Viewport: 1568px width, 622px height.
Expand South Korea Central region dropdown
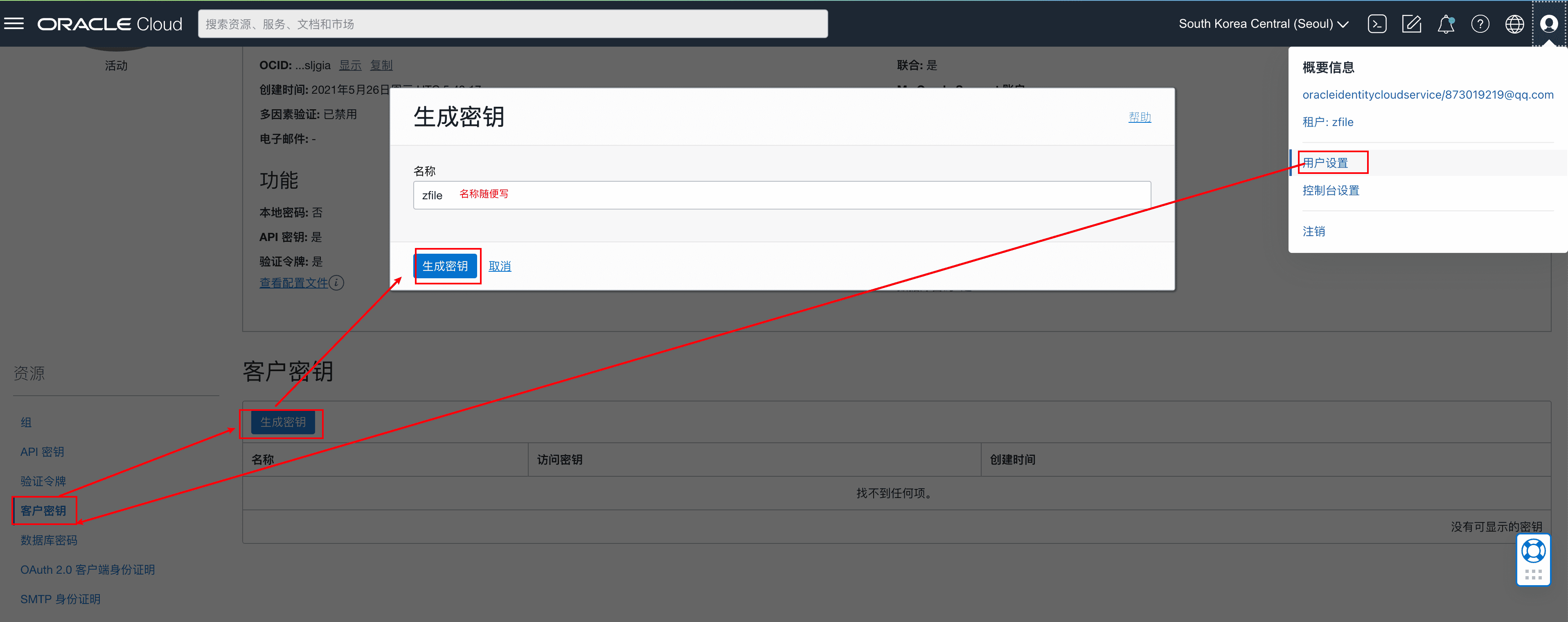click(1264, 24)
